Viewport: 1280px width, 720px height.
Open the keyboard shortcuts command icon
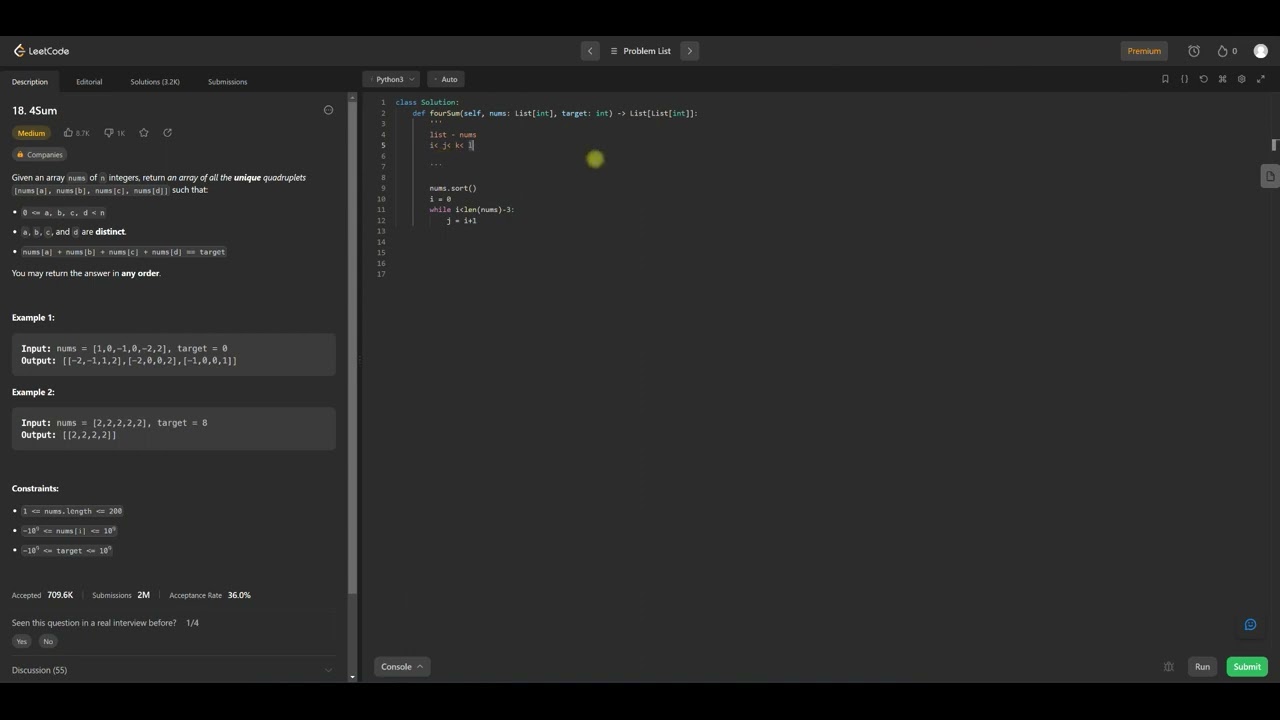[x=1222, y=79]
